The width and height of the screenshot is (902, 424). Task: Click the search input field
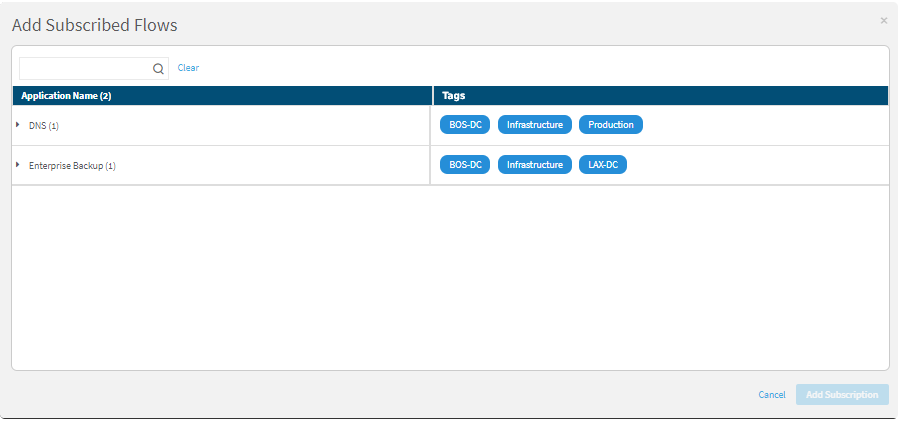point(86,69)
